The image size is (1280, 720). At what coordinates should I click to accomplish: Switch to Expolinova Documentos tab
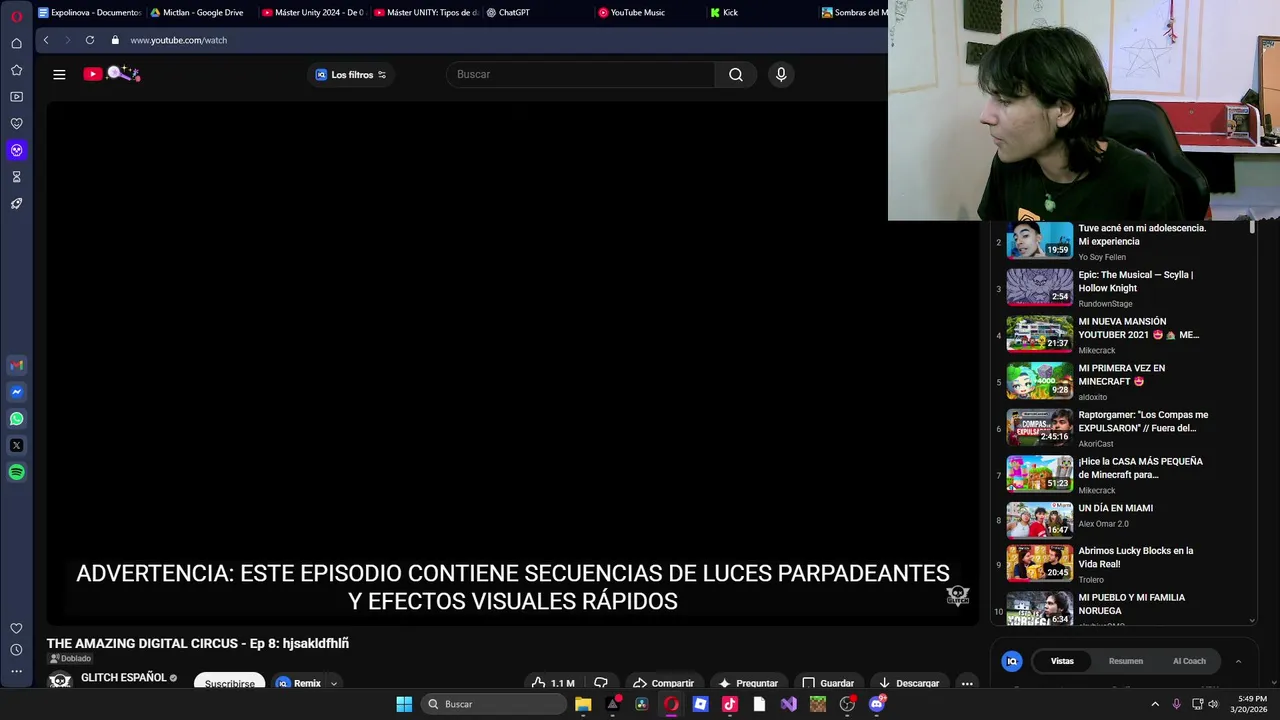point(89,13)
